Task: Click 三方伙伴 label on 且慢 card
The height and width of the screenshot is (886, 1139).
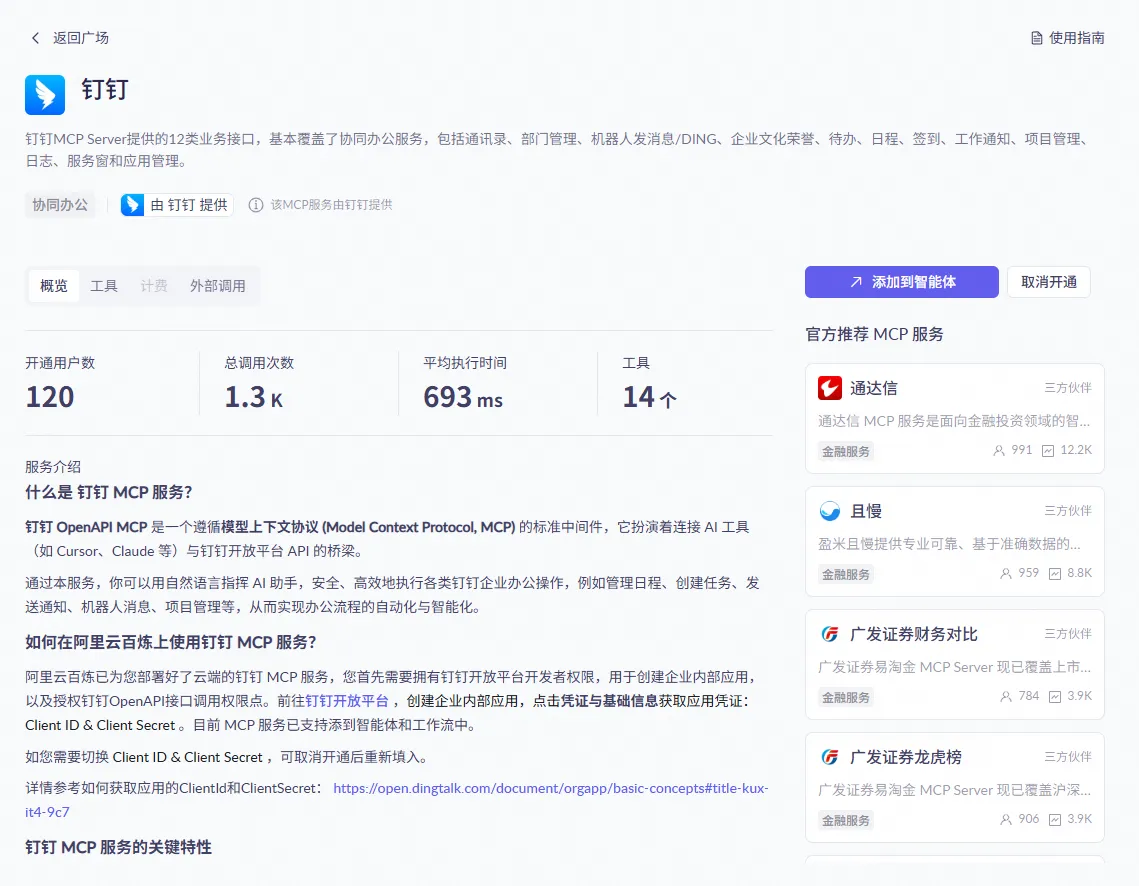Action: [x=1068, y=511]
